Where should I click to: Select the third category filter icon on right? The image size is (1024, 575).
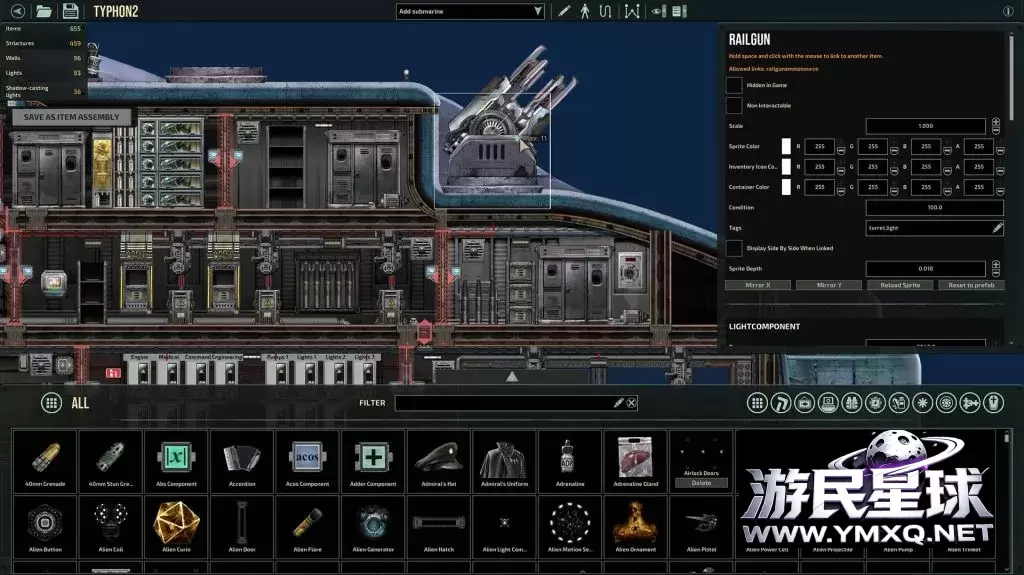tap(805, 403)
